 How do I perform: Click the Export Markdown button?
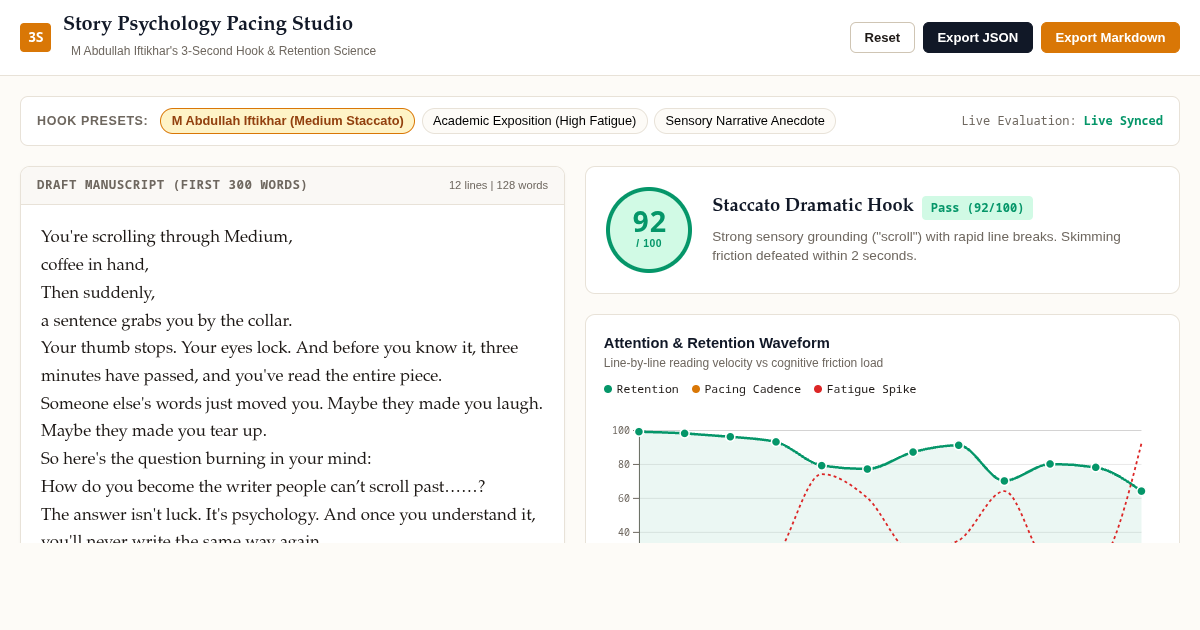pyautogui.click(x=1110, y=38)
